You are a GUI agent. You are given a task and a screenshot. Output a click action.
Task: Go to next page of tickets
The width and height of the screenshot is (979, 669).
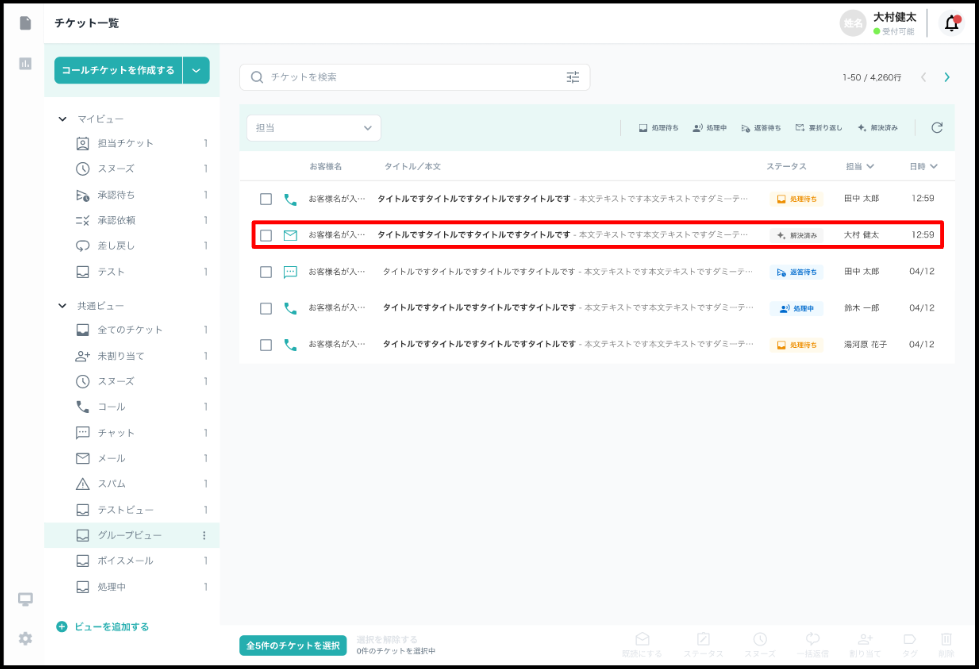(x=947, y=77)
